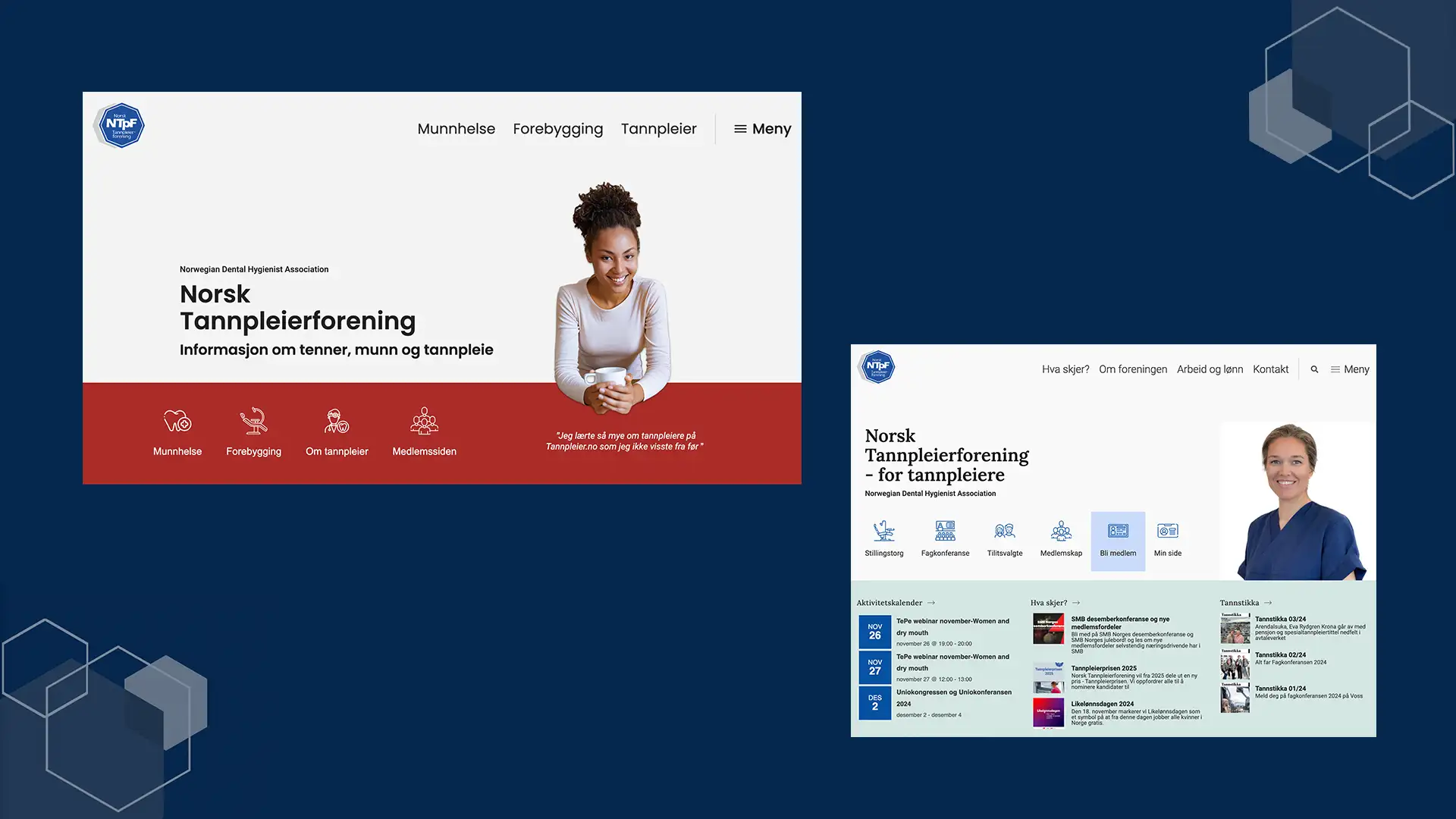Click the Medlemssiden group icon
Screen dimensions: 1456x819
point(424,421)
